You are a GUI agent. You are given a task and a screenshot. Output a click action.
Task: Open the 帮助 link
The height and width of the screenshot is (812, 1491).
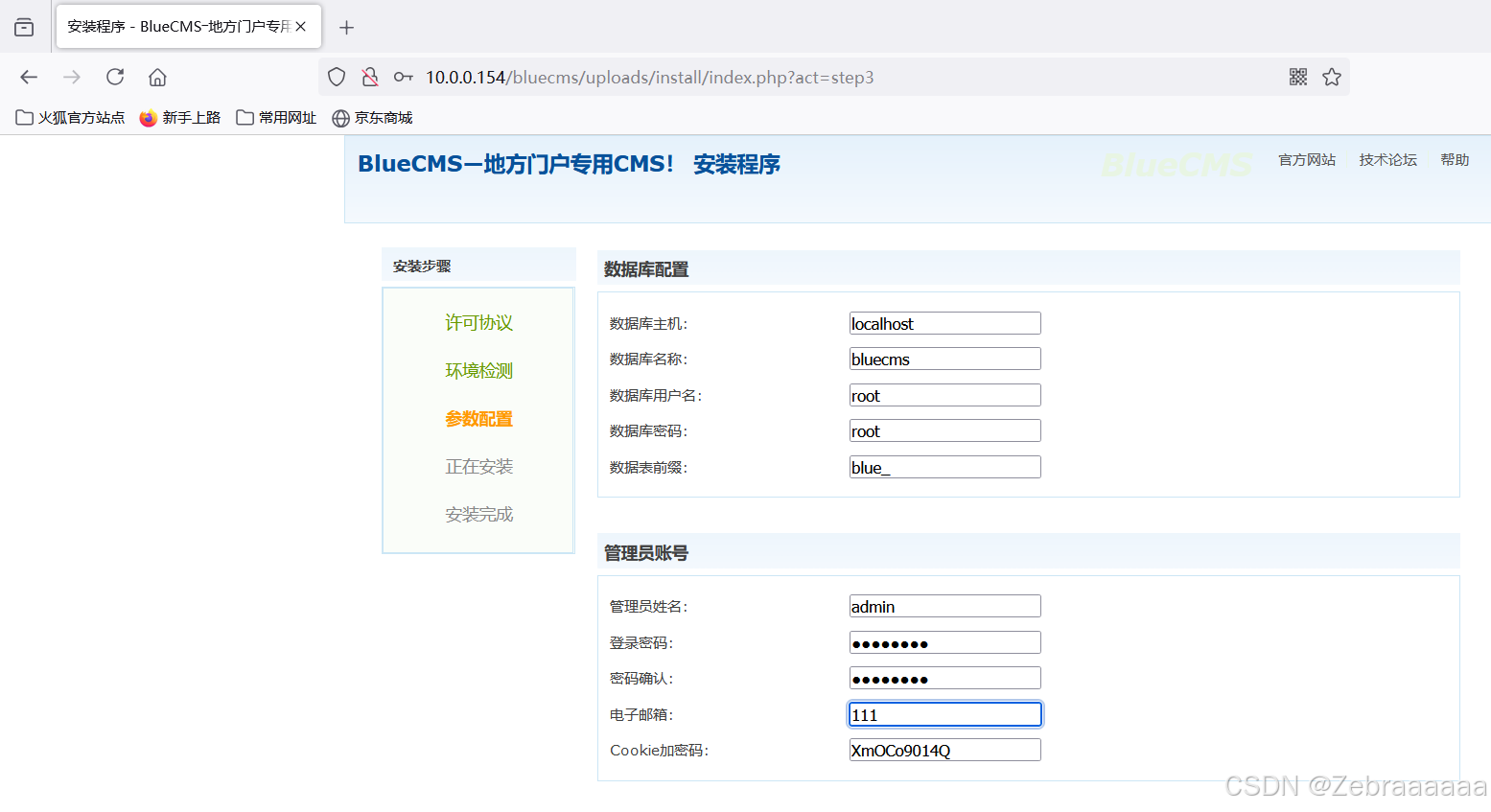coord(1455,160)
